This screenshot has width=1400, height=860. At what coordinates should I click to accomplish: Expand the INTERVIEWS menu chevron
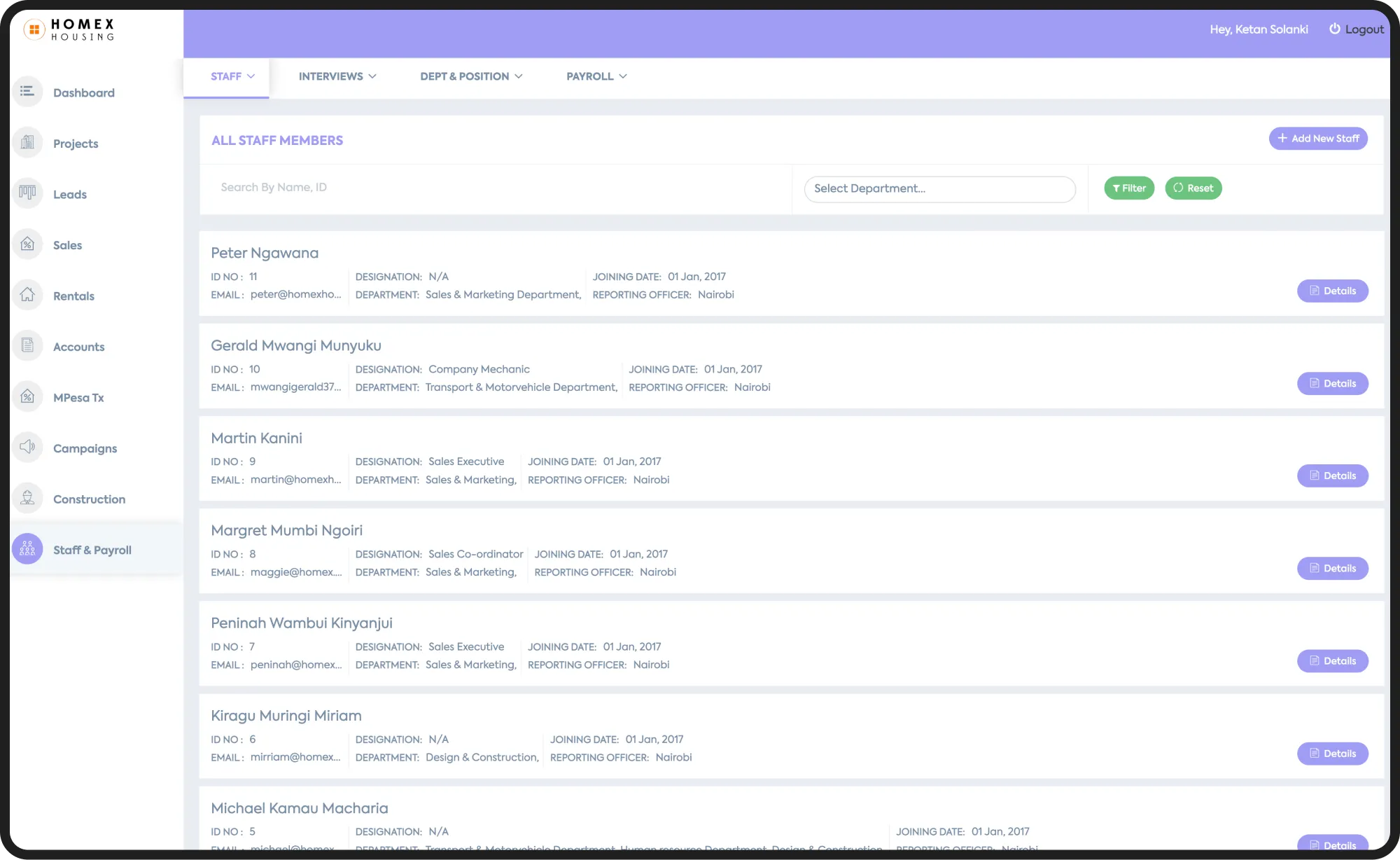pyautogui.click(x=372, y=76)
